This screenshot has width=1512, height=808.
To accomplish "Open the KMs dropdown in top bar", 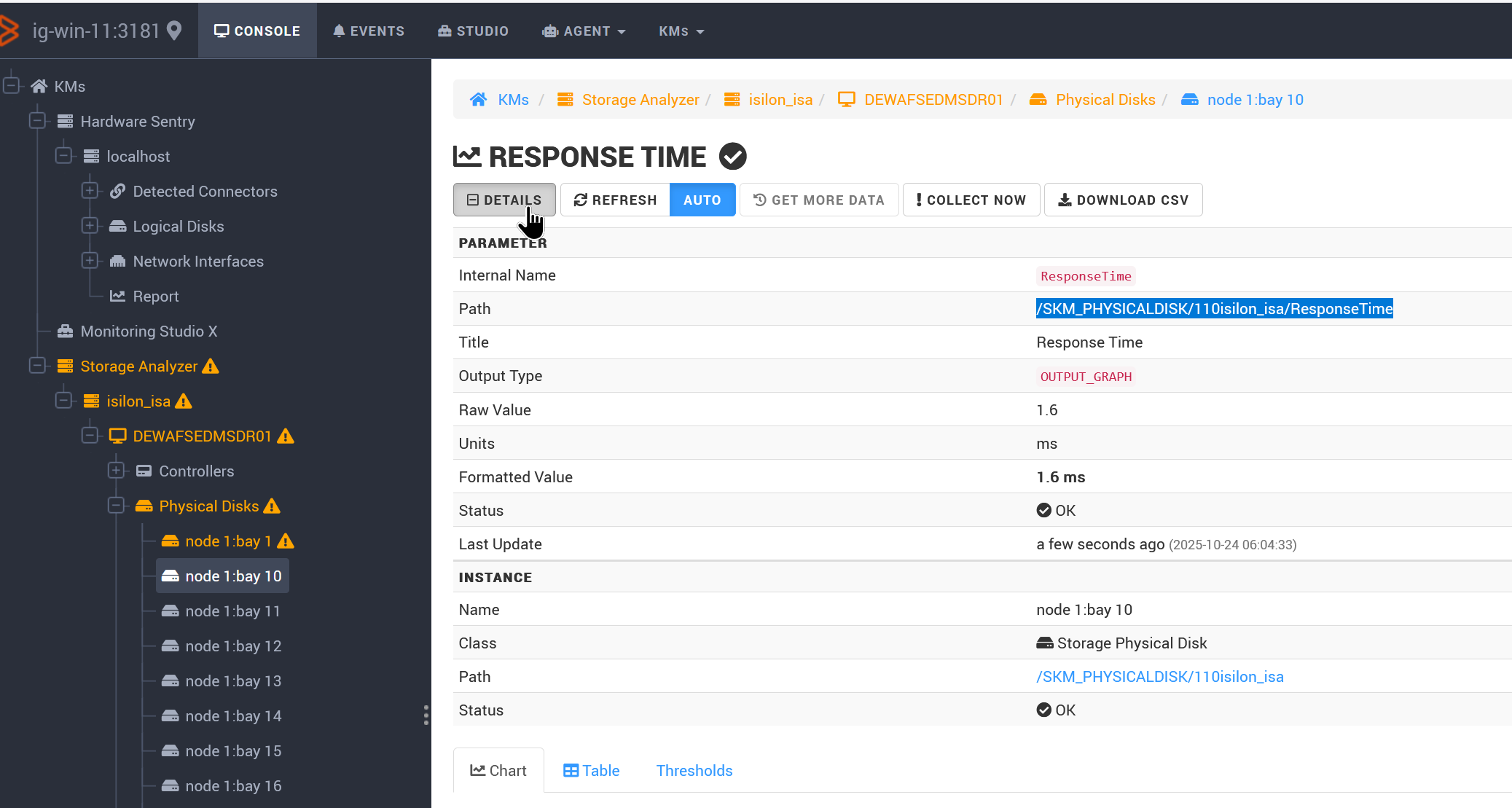I will [x=681, y=31].
